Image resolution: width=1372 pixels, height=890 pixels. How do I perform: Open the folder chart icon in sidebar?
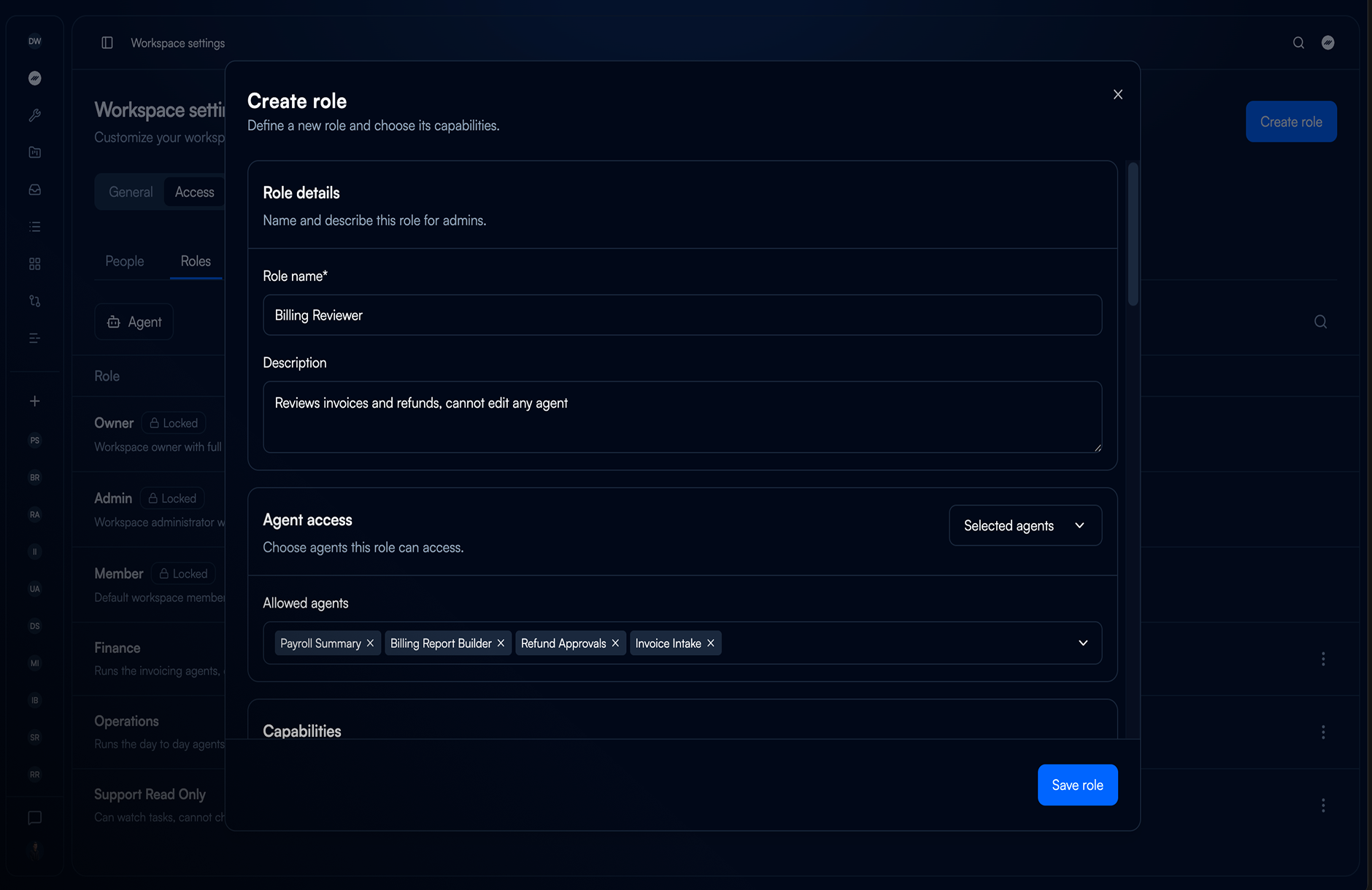pyautogui.click(x=35, y=152)
